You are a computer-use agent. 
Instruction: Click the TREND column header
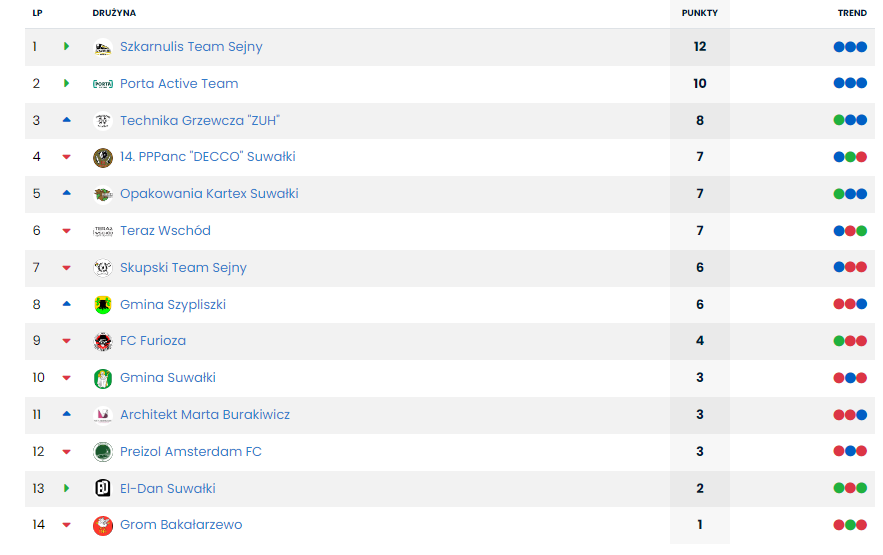pyautogui.click(x=852, y=13)
